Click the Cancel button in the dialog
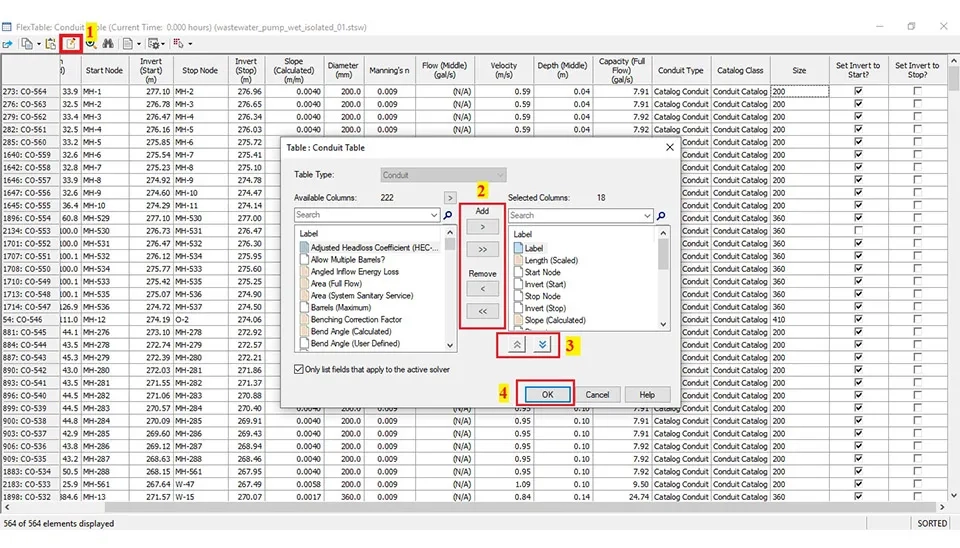 (x=597, y=394)
